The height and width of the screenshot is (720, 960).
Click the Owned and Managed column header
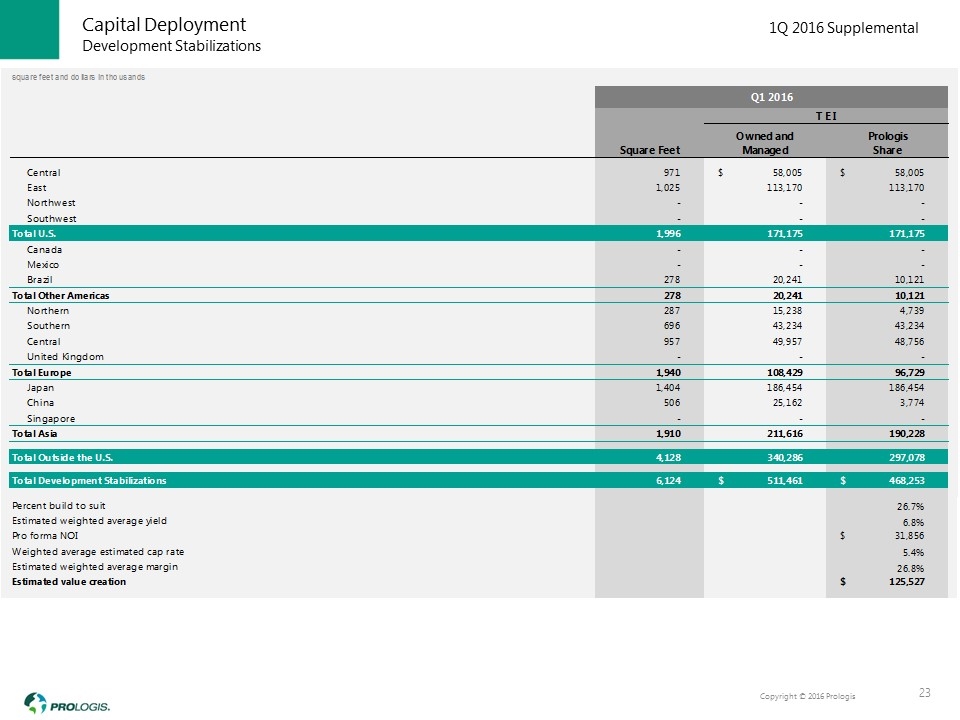point(764,143)
